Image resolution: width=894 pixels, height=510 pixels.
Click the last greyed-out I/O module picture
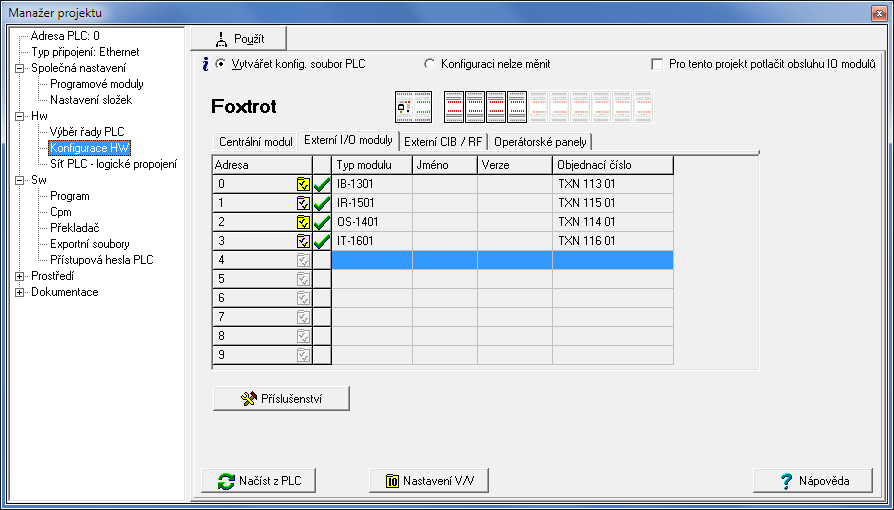tap(644, 107)
